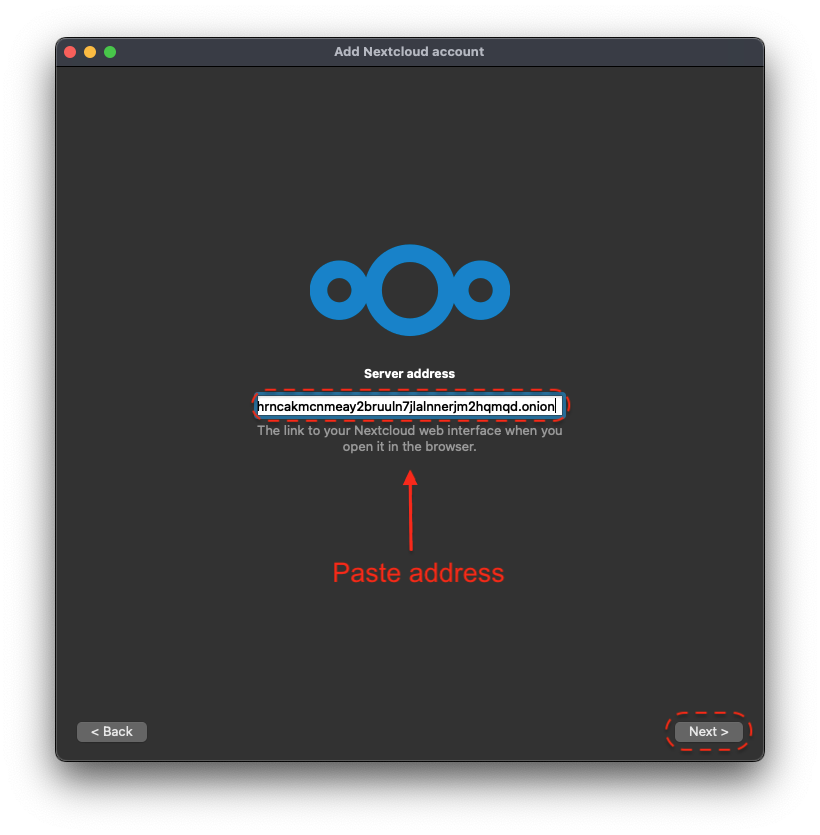Image resolution: width=820 pixels, height=835 pixels.
Task: Place cursor after ".onion" in the address field
Action: click(x=555, y=406)
